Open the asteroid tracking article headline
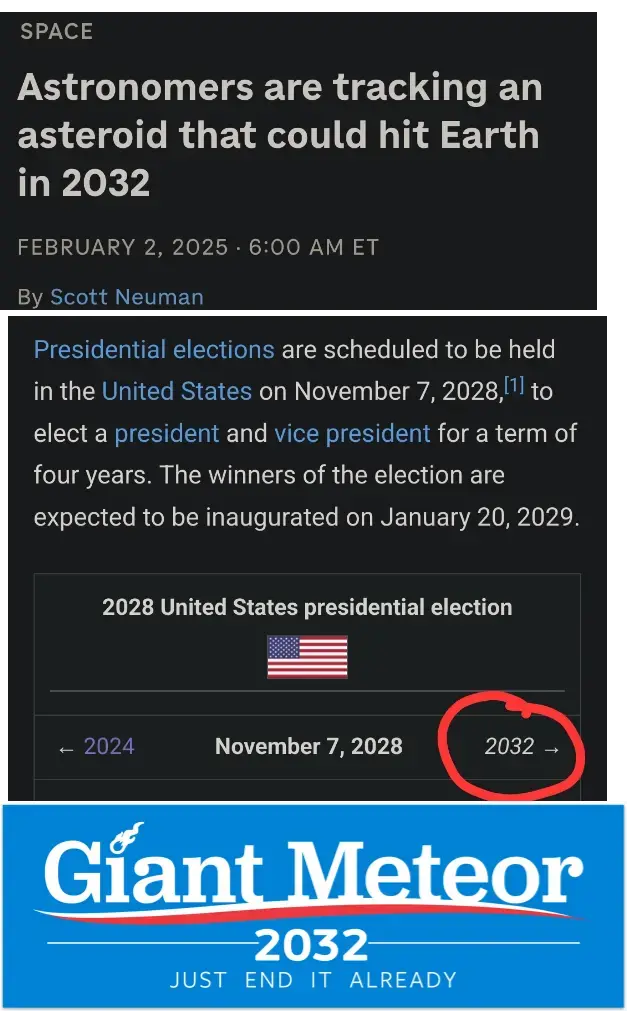629x1014 pixels. (279, 135)
